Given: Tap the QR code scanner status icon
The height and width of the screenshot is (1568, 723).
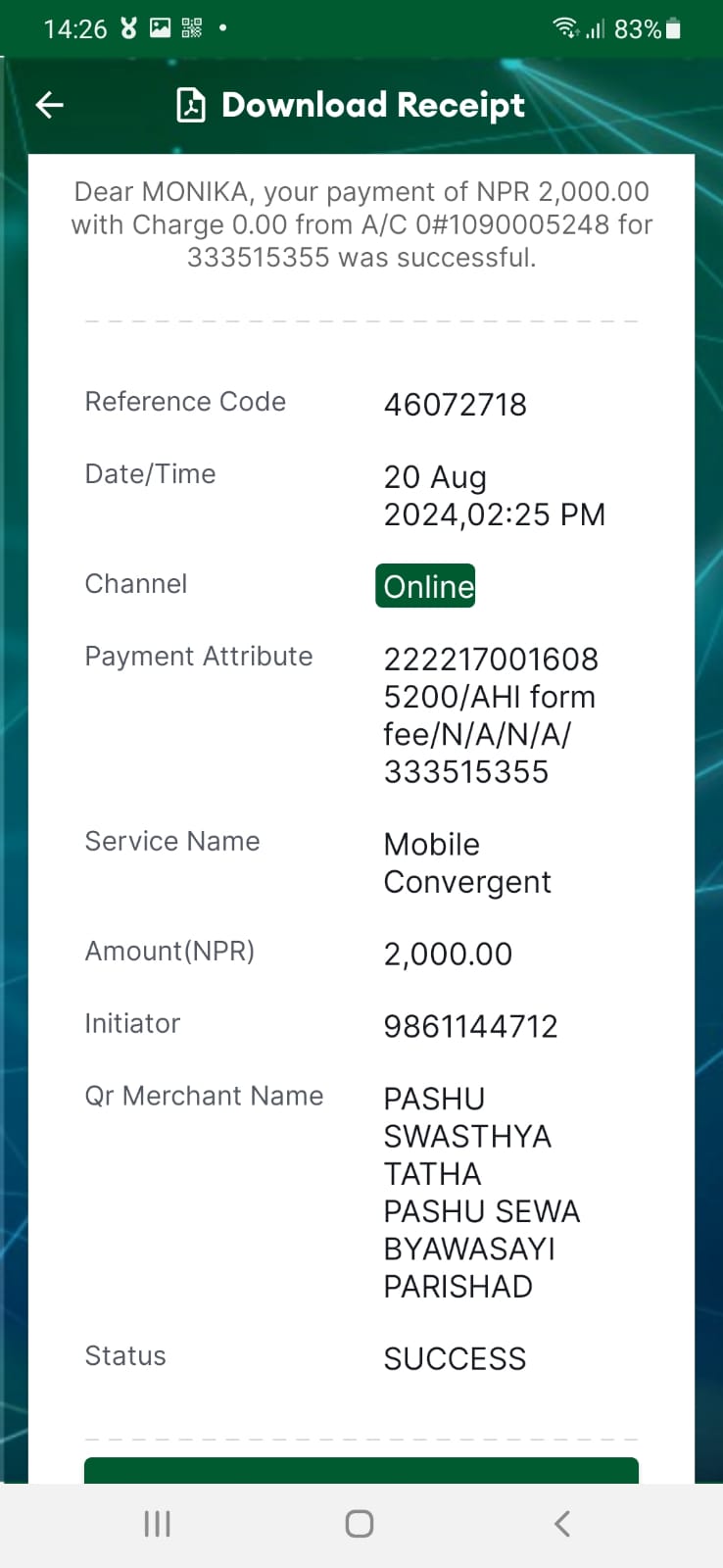Looking at the screenshot, I should coord(192,28).
